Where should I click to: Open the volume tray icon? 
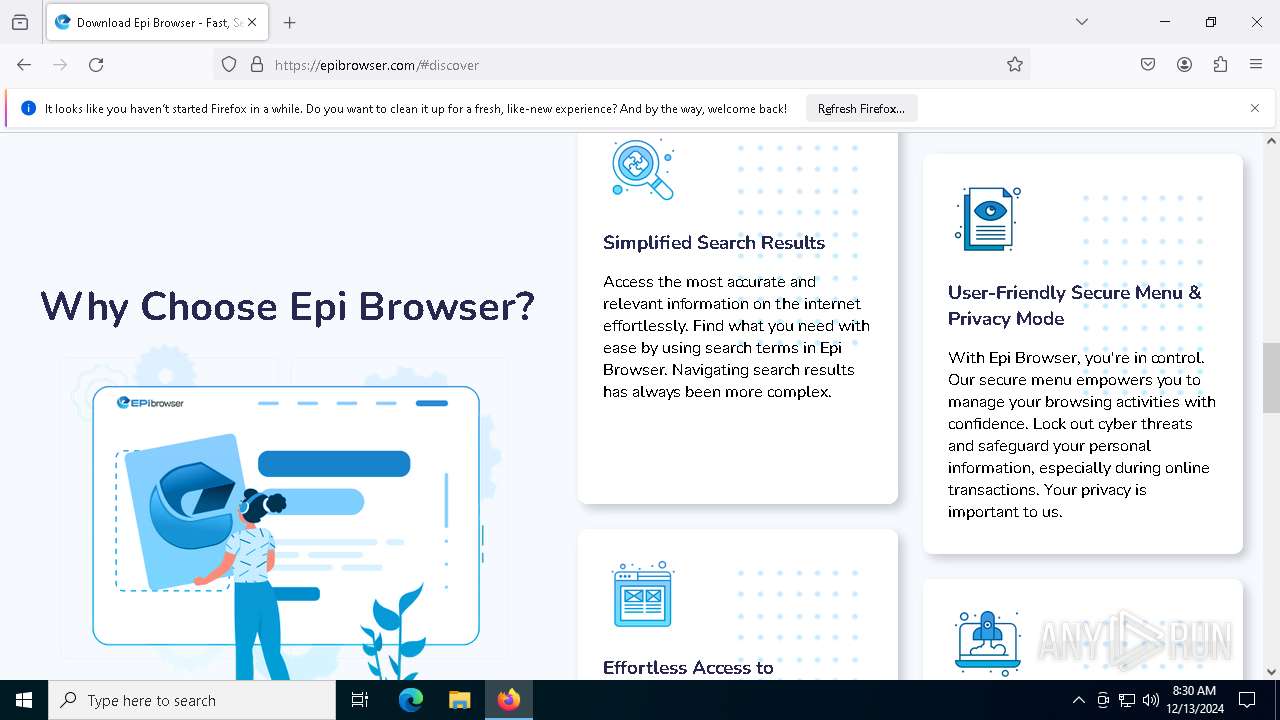point(1151,700)
